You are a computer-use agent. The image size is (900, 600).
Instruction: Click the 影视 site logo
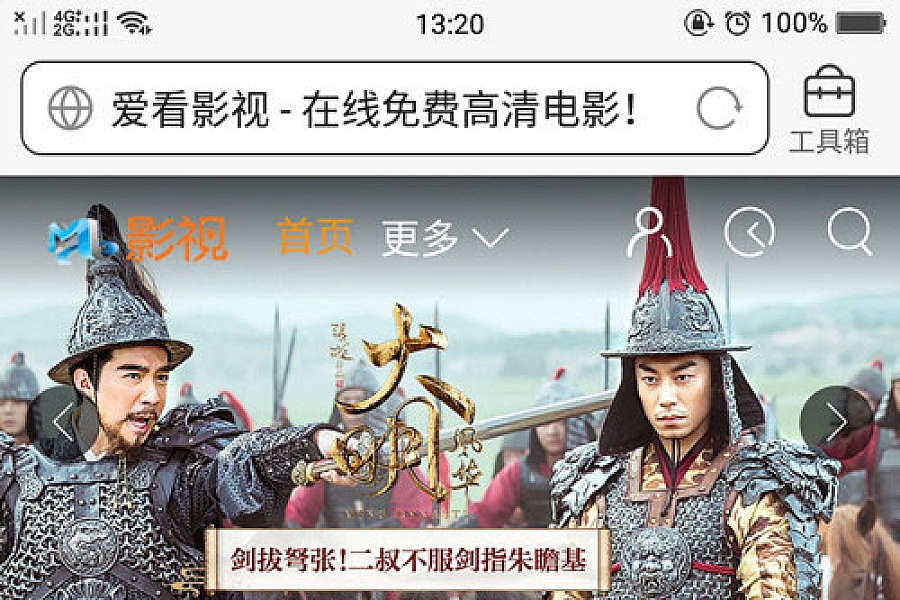coord(138,238)
